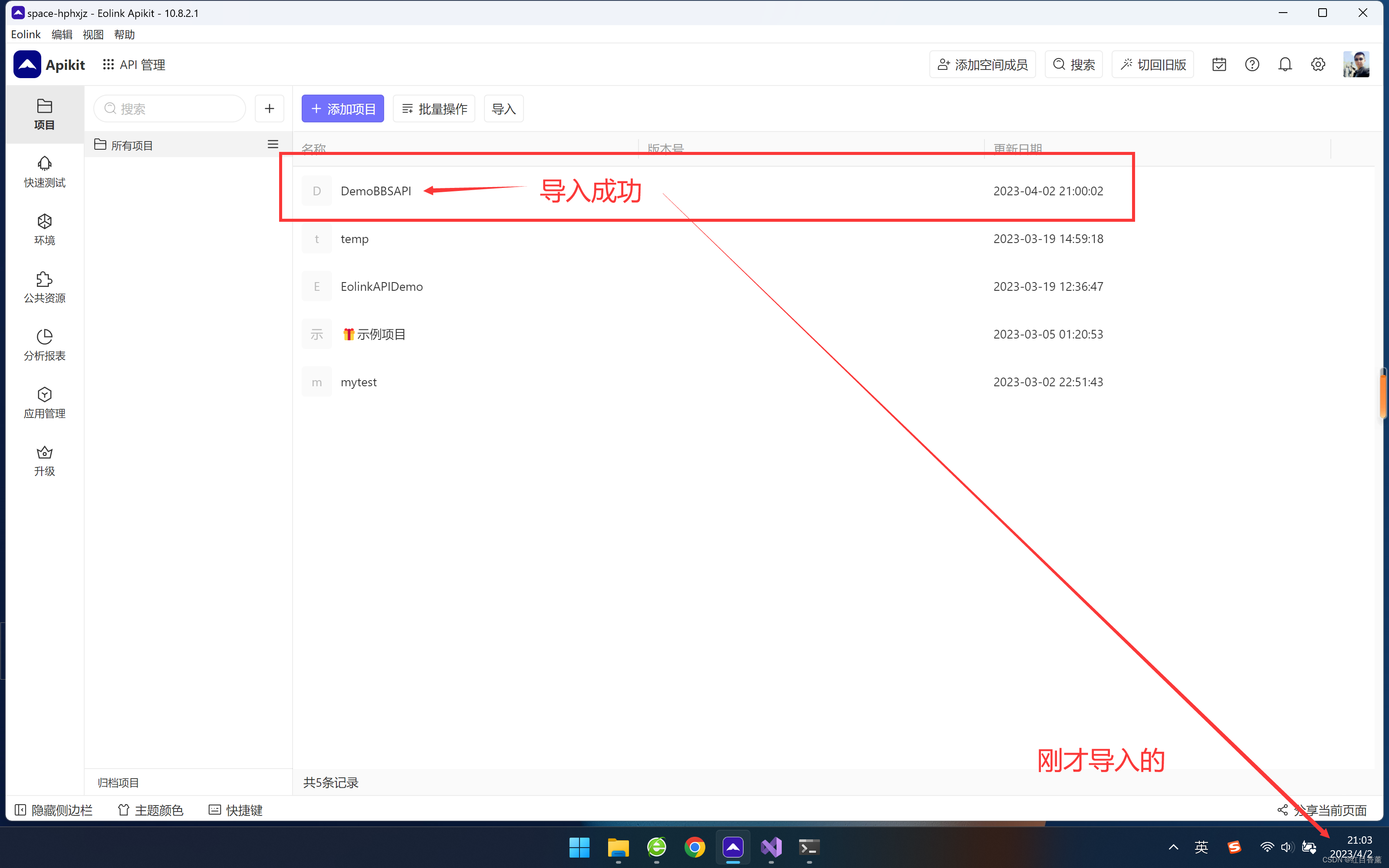View 分析报表 from the sidebar

[44, 345]
